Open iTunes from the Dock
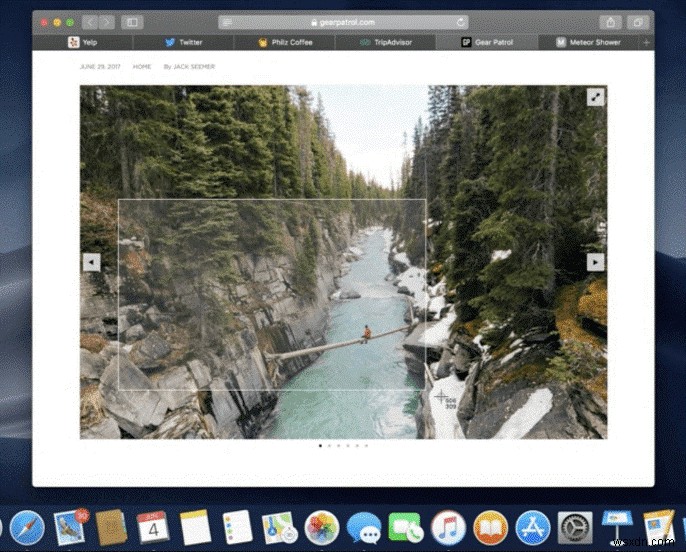Viewport: 686px width, 552px height. coord(448,528)
